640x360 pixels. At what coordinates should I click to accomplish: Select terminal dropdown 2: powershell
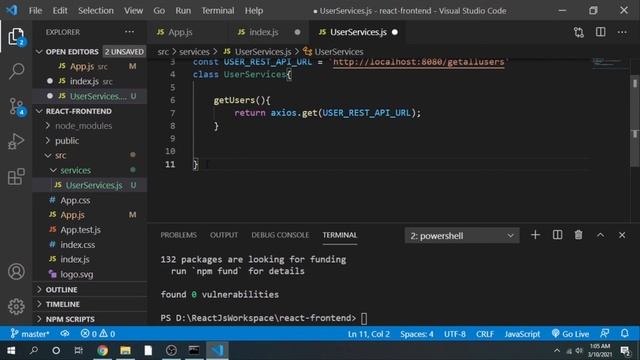(x=462, y=236)
